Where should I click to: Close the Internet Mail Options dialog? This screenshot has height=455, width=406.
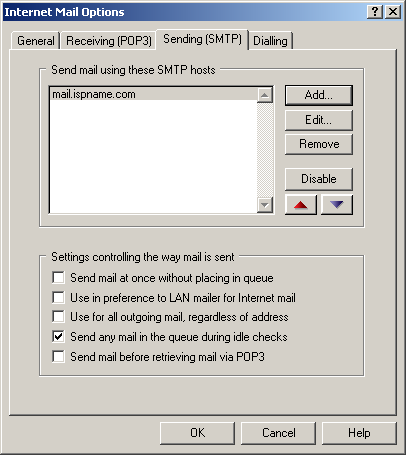pos(393,12)
